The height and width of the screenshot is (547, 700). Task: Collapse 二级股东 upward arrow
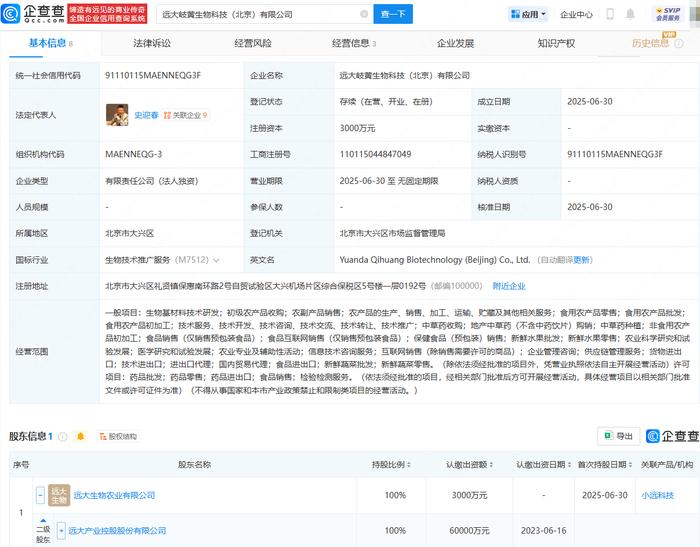point(43,521)
